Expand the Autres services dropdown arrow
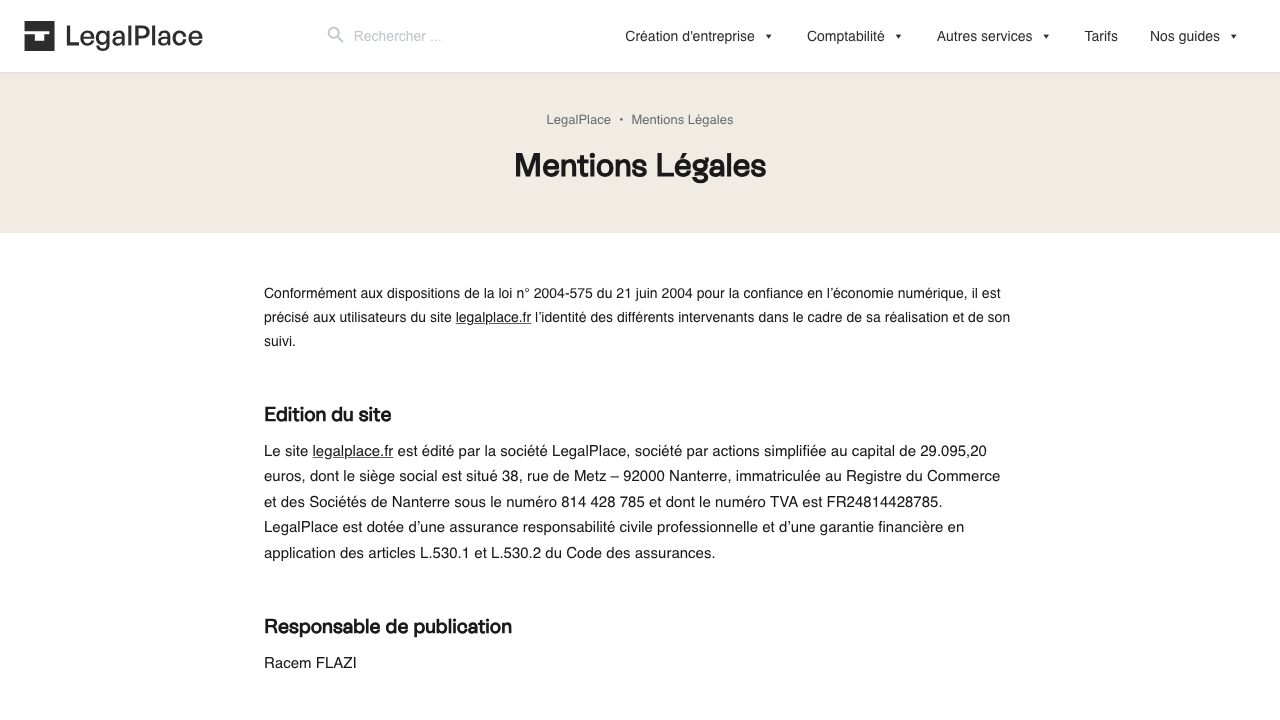The width and height of the screenshot is (1280, 720). pos(1046,37)
